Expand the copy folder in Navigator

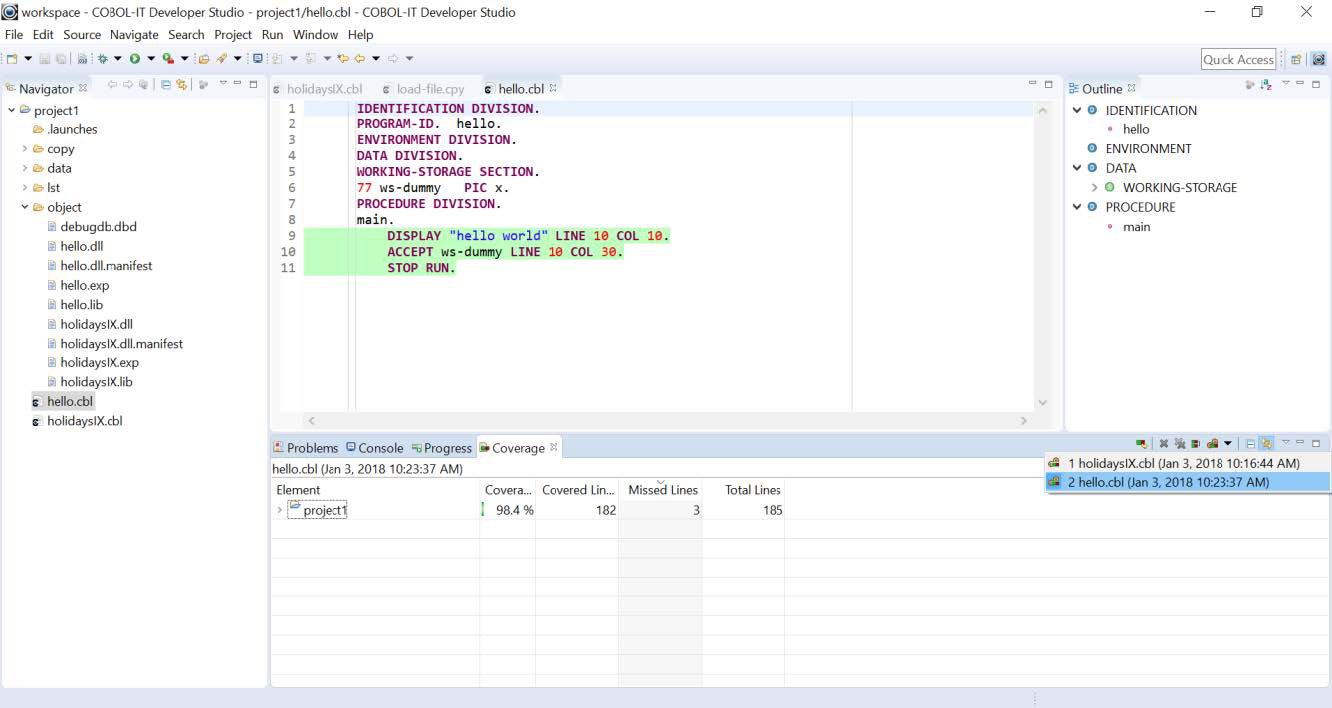coord(25,149)
